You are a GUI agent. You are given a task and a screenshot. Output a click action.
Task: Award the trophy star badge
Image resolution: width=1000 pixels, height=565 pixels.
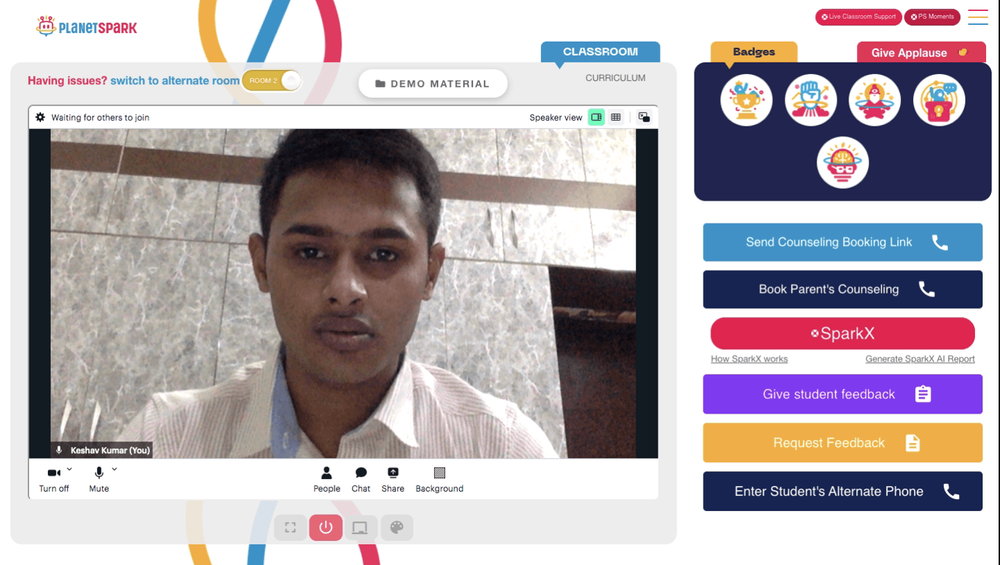(x=746, y=100)
